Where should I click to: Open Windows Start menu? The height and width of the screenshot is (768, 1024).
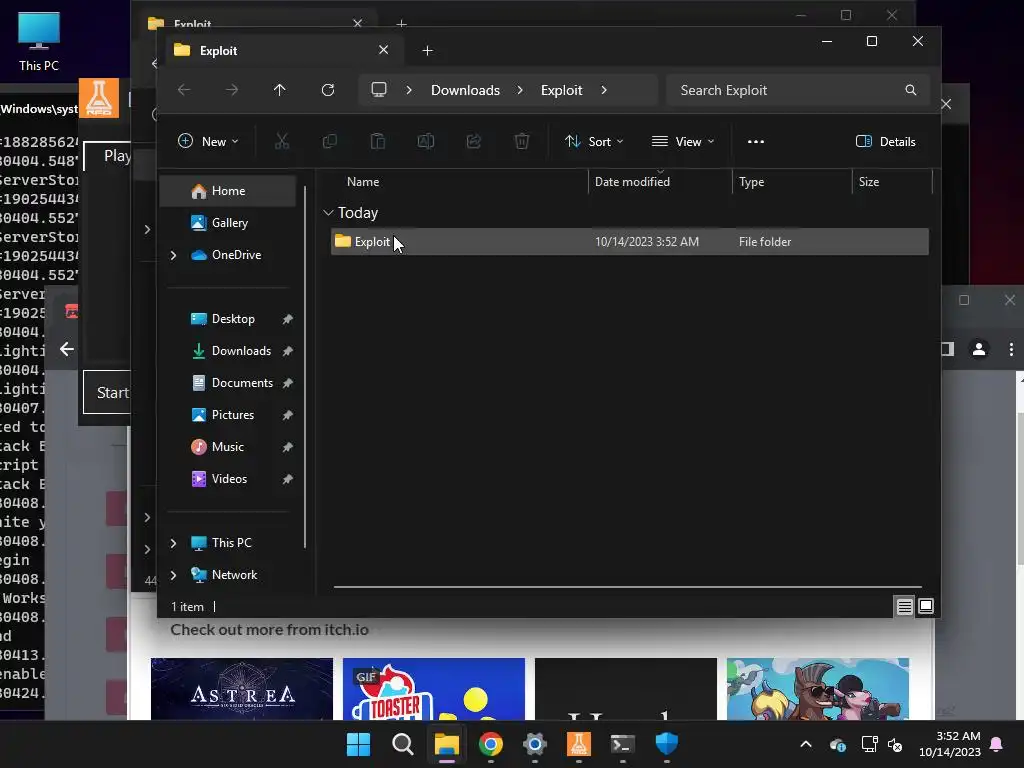click(358, 744)
